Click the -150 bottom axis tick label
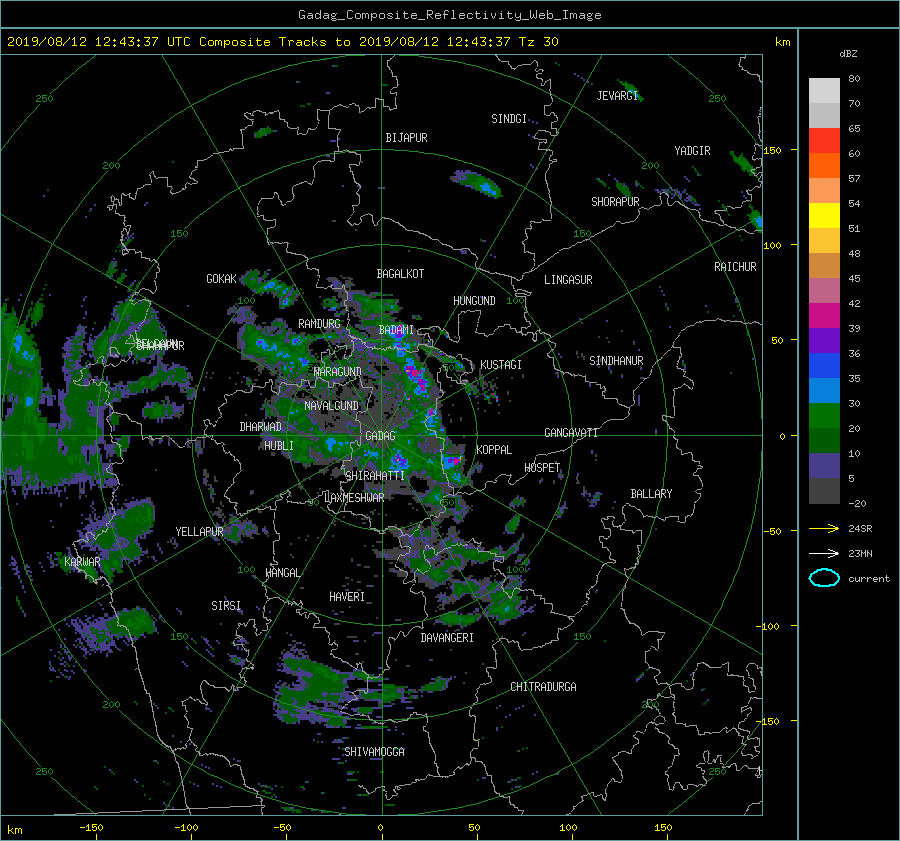Image resolution: width=900 pixels, height=841 pixels. pos(91,828)
